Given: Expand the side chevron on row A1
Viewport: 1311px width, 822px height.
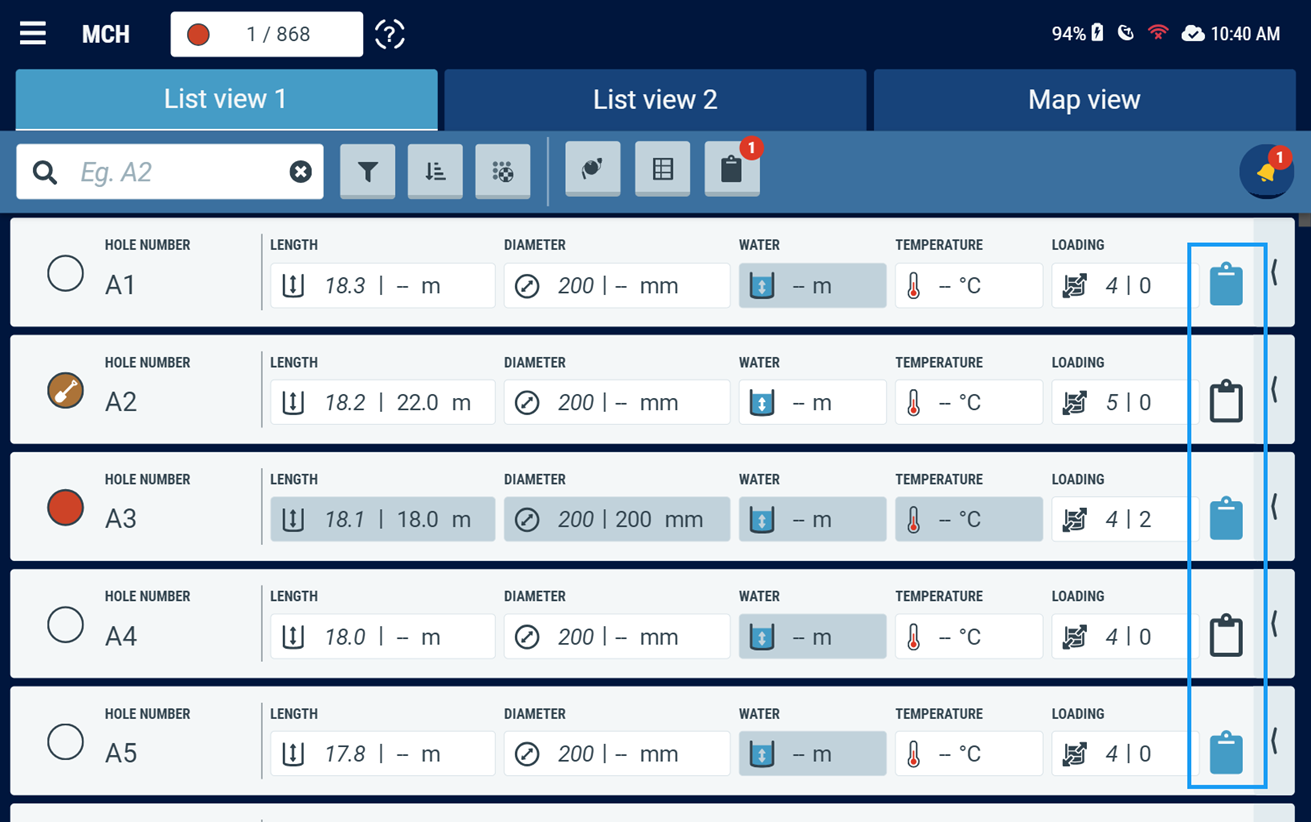Looking at the screenshot, I should (1275, 272).
